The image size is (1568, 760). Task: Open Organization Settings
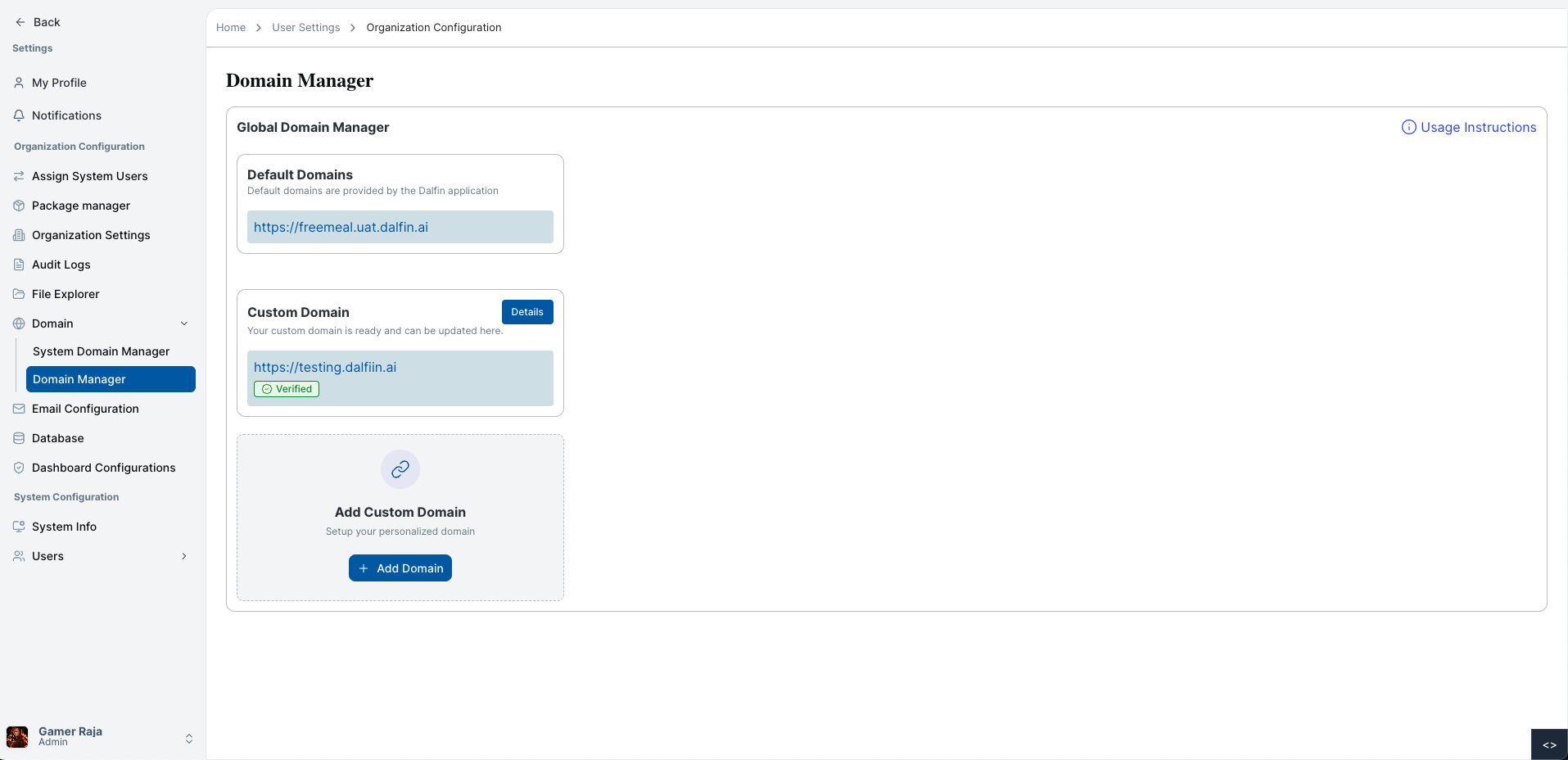click(90, 235)
